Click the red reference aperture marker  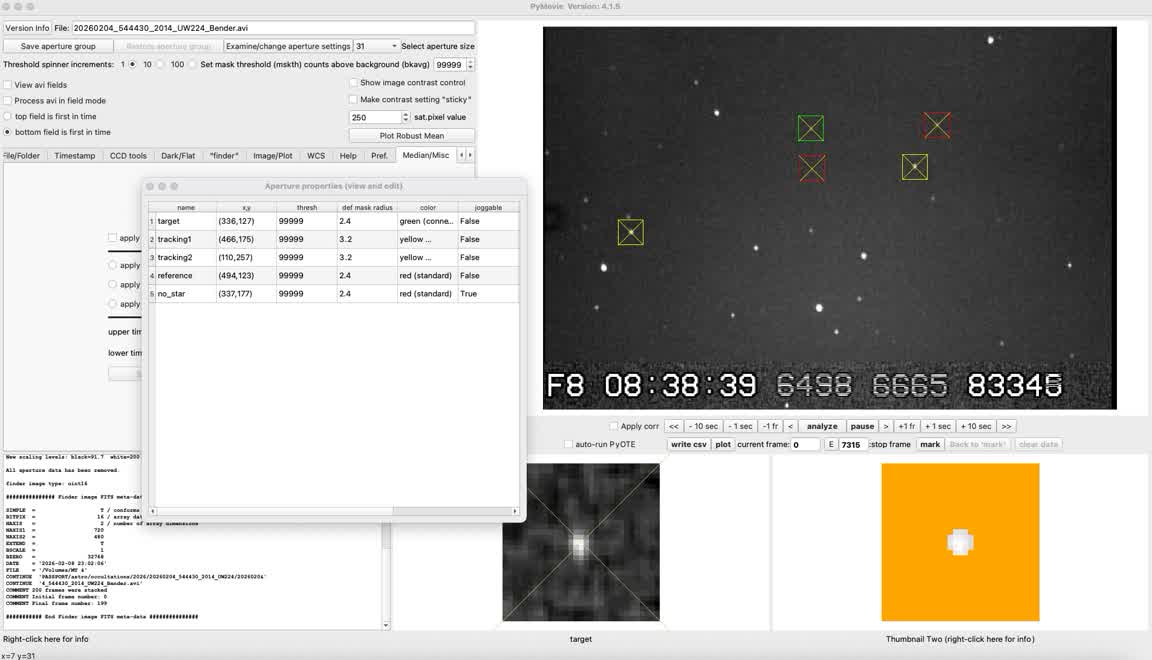pos(936,125)
